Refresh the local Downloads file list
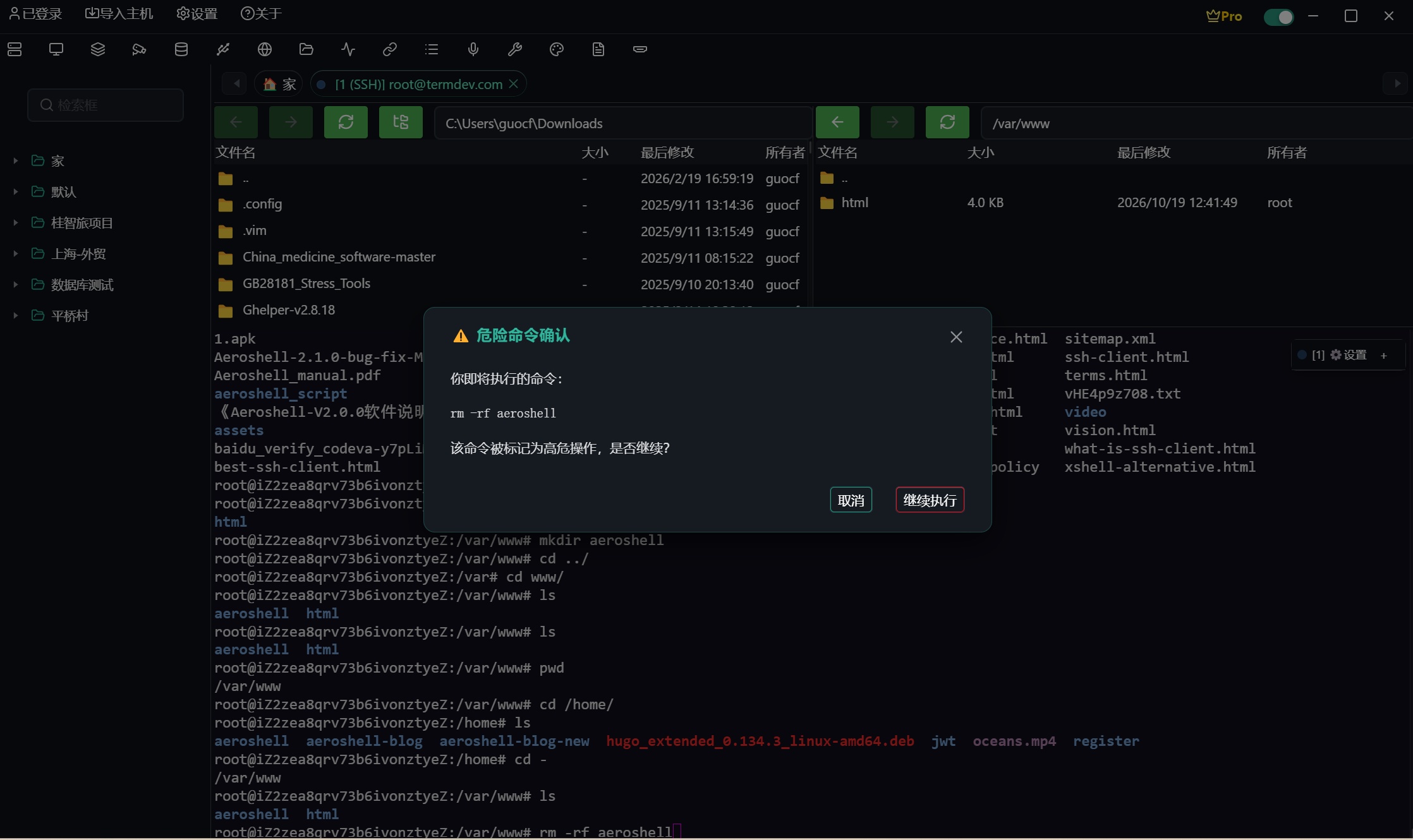Image resolution: width=1413 pixels, height=840 pixels. 346,123
